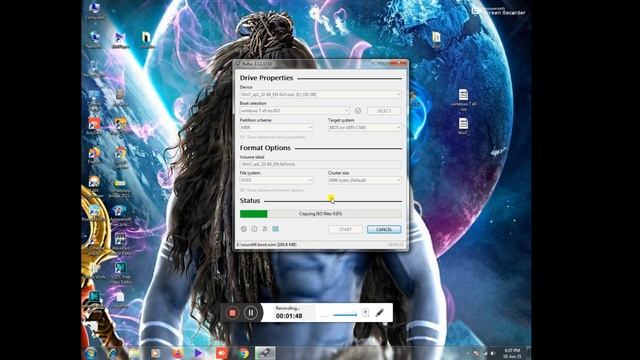Select the folder icon at desktop top right
This screenshot has height=360, width=640.
pyautogui.click(x=436, y=40)
